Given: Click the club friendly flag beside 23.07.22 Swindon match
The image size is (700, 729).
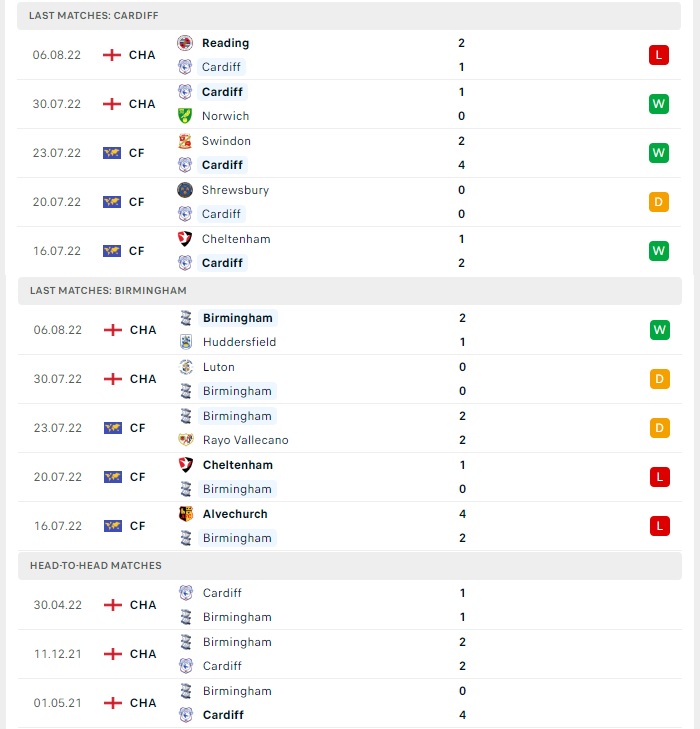Looking at the screenshot, I should (112, 153).
